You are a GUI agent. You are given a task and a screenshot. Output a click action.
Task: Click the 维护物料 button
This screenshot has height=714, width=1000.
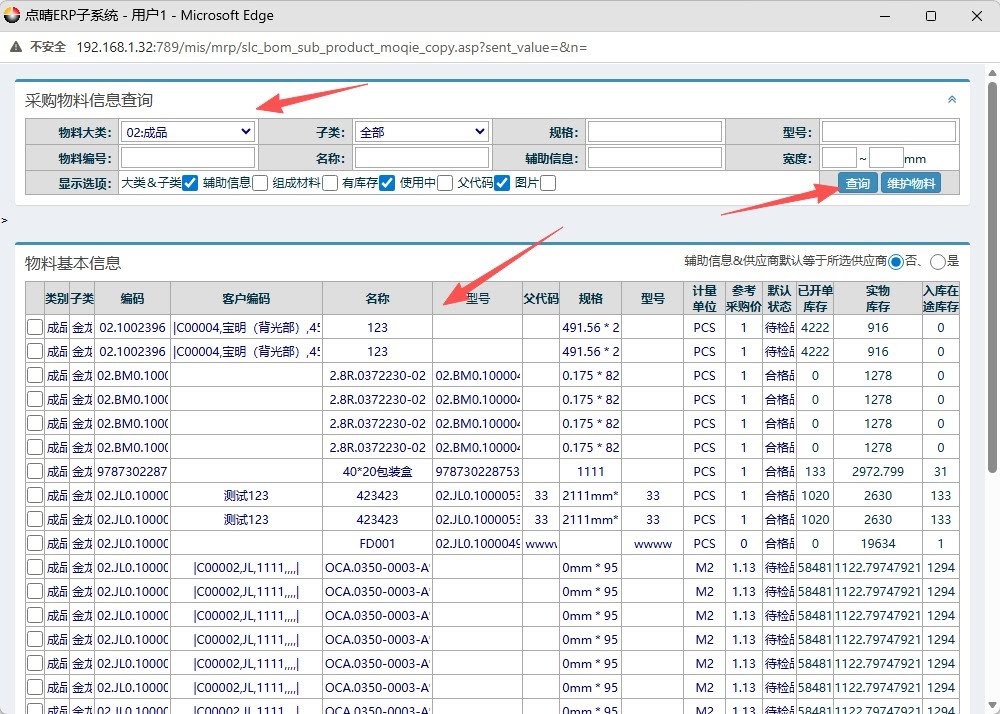click(x=911, y=184)
